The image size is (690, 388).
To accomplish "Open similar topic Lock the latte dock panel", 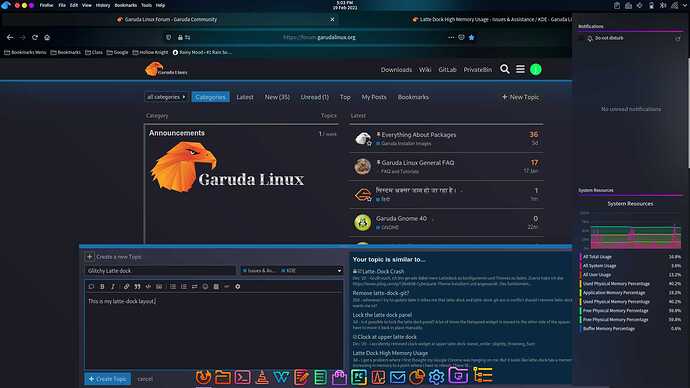I will click(x=382, y=315).
